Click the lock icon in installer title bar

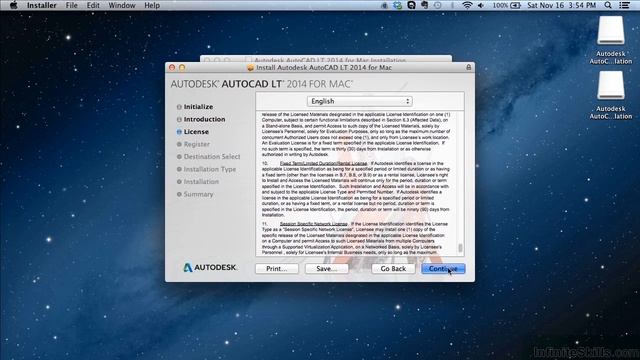469,67
